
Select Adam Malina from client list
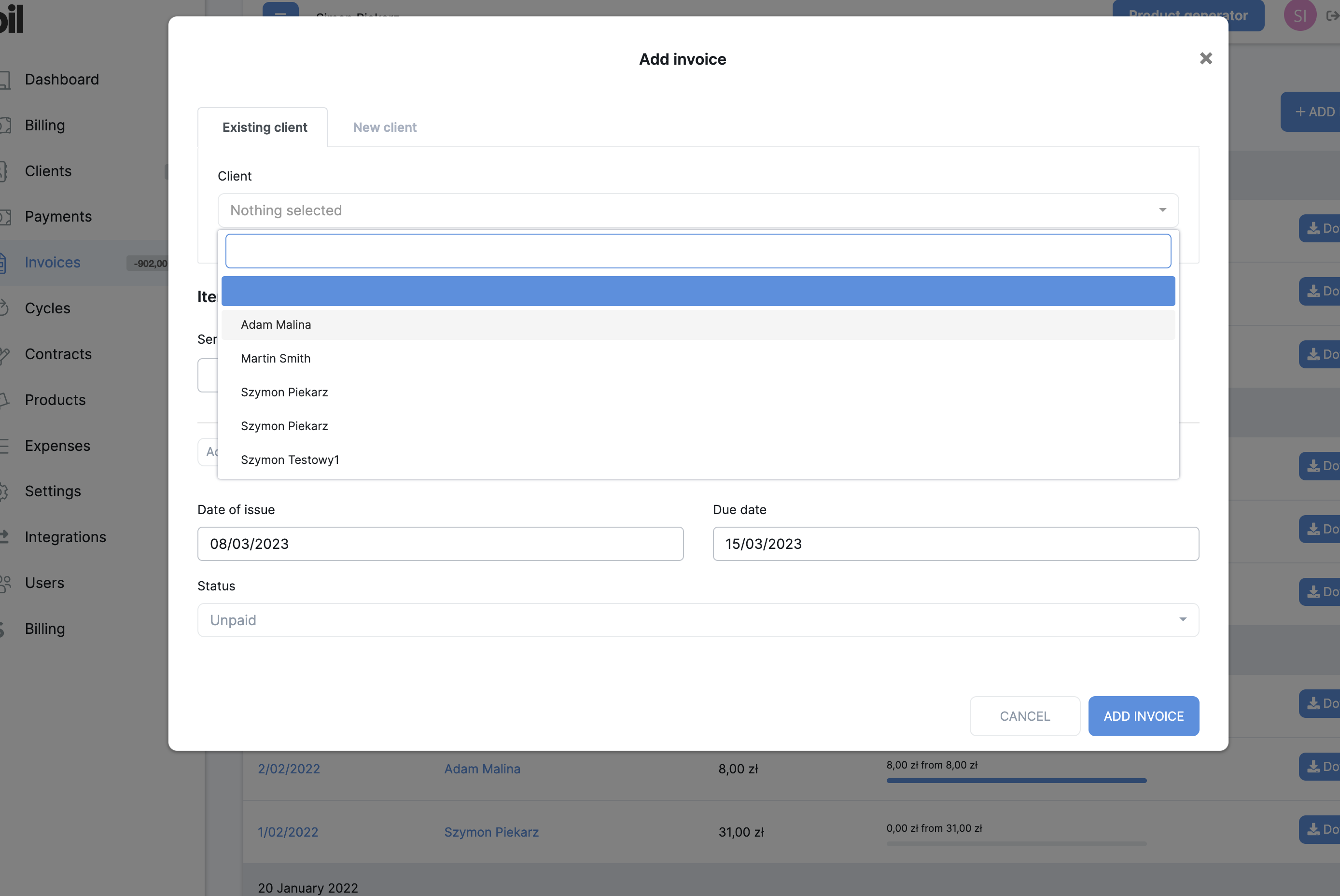pyautogui.click(x=276, y=324)
